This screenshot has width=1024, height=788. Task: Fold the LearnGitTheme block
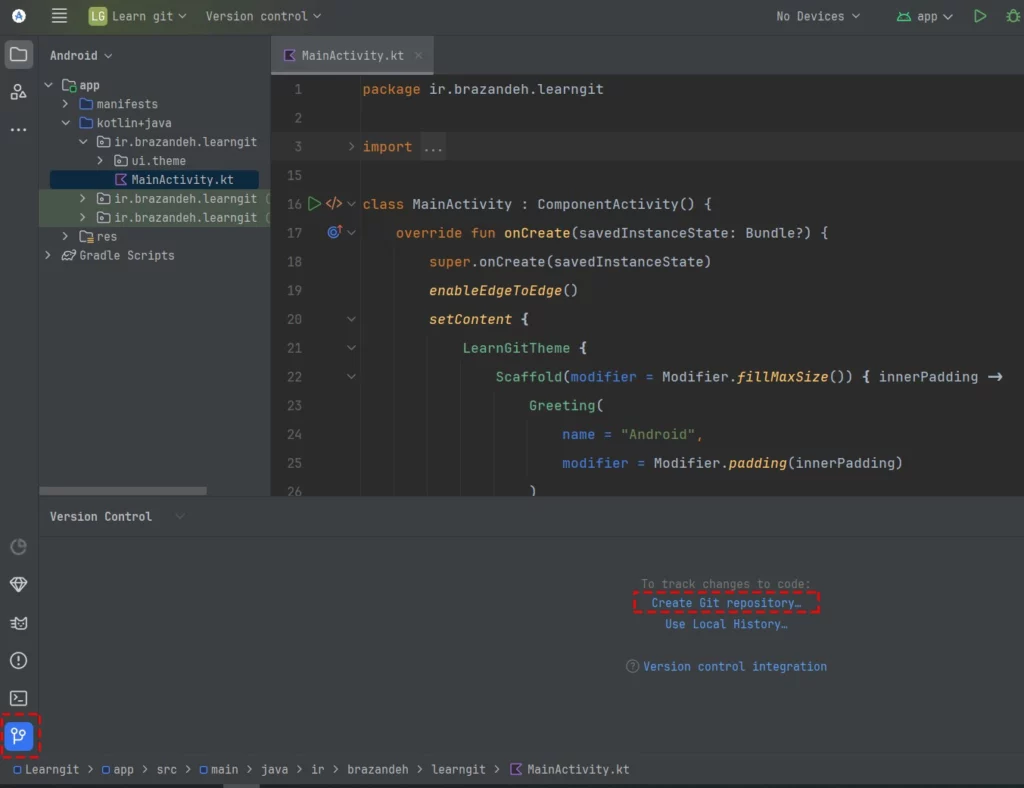(351, 348)
